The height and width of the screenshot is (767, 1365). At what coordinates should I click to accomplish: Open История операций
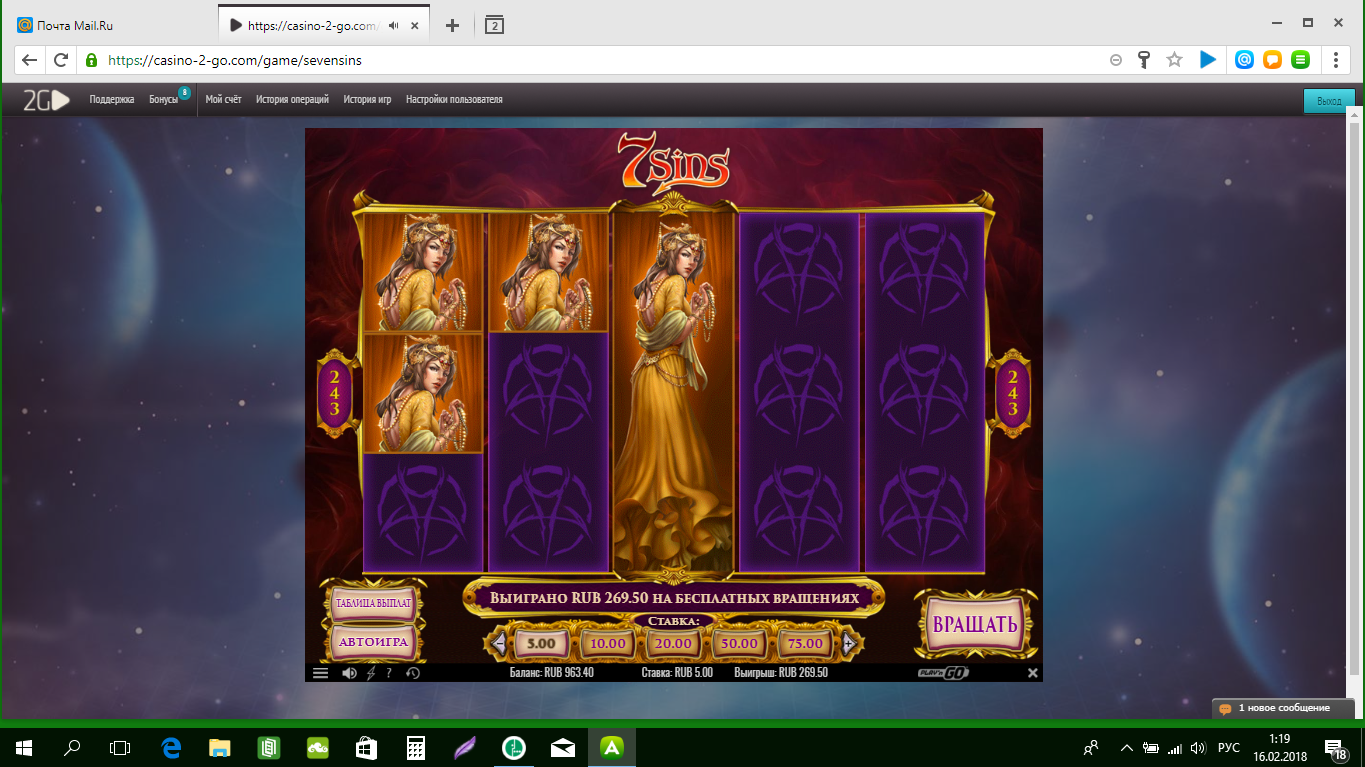pos(292,100)
